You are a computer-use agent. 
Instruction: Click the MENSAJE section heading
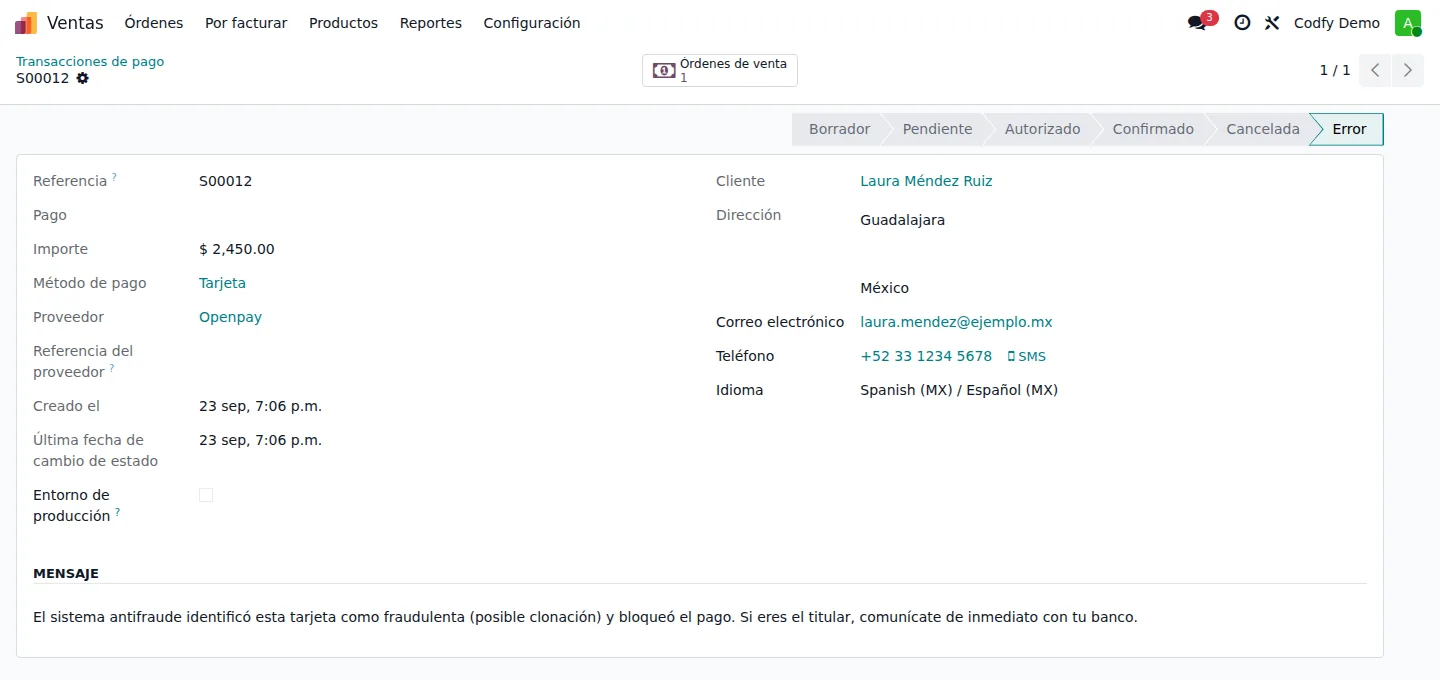(66, 574)
